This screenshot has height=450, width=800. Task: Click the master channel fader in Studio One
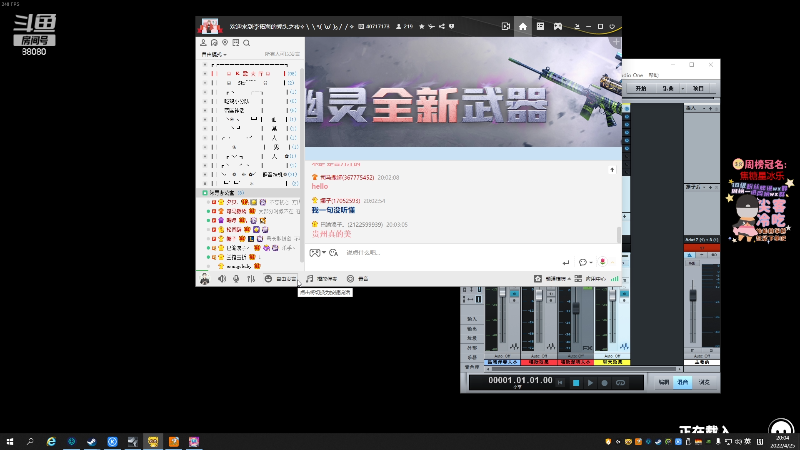tap(693, 295)
